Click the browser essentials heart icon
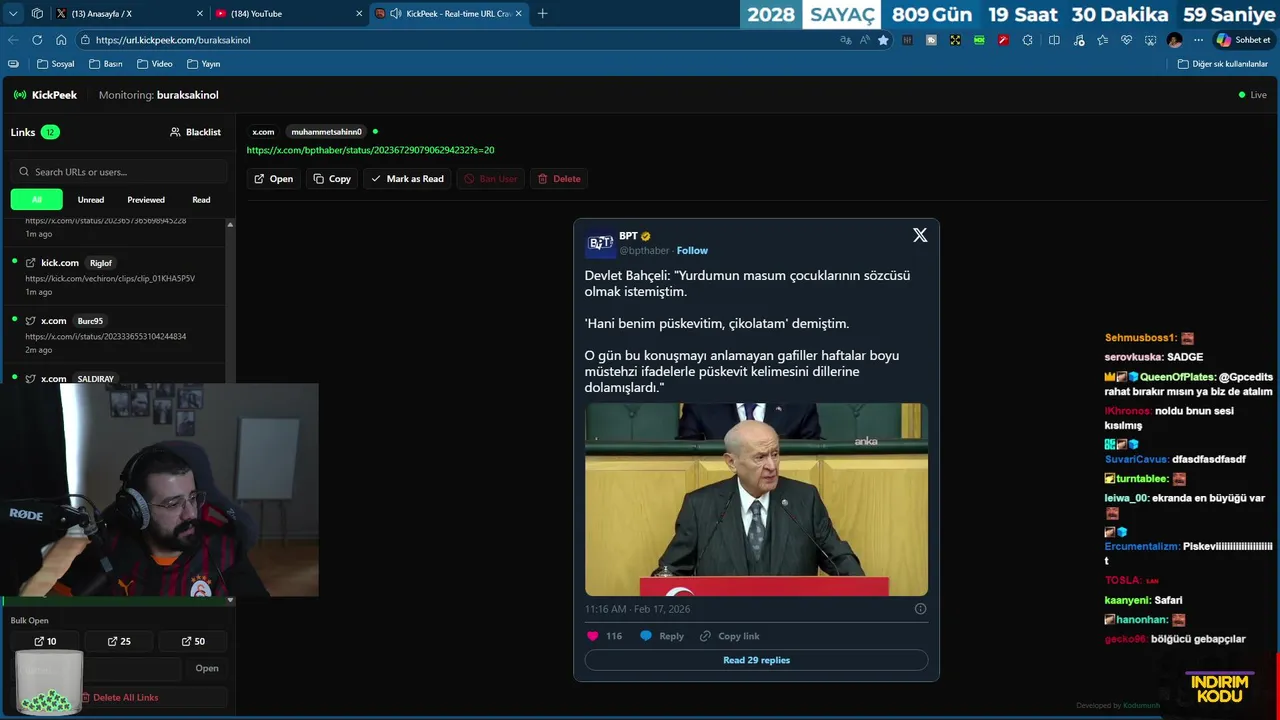The height and width of the screenshot is (720, 1280). click(x=1126, y=40)
